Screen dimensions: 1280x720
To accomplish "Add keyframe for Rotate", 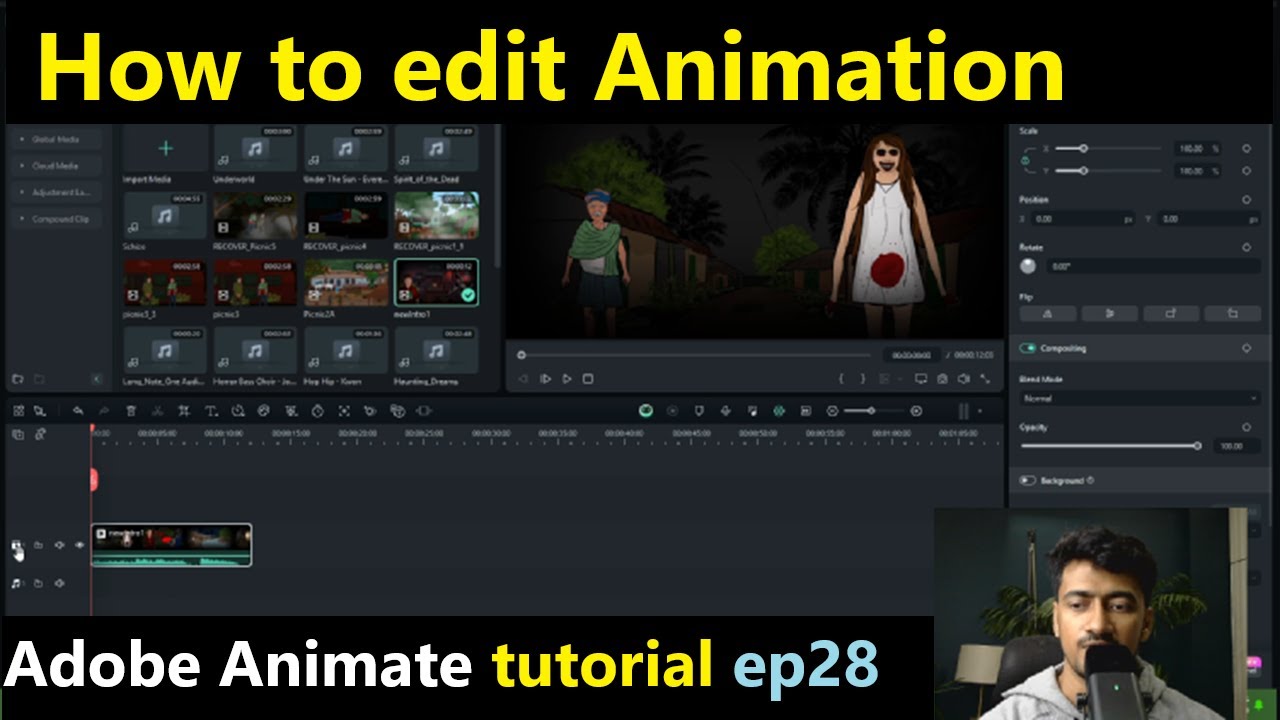I will [x=1246, y=247].
